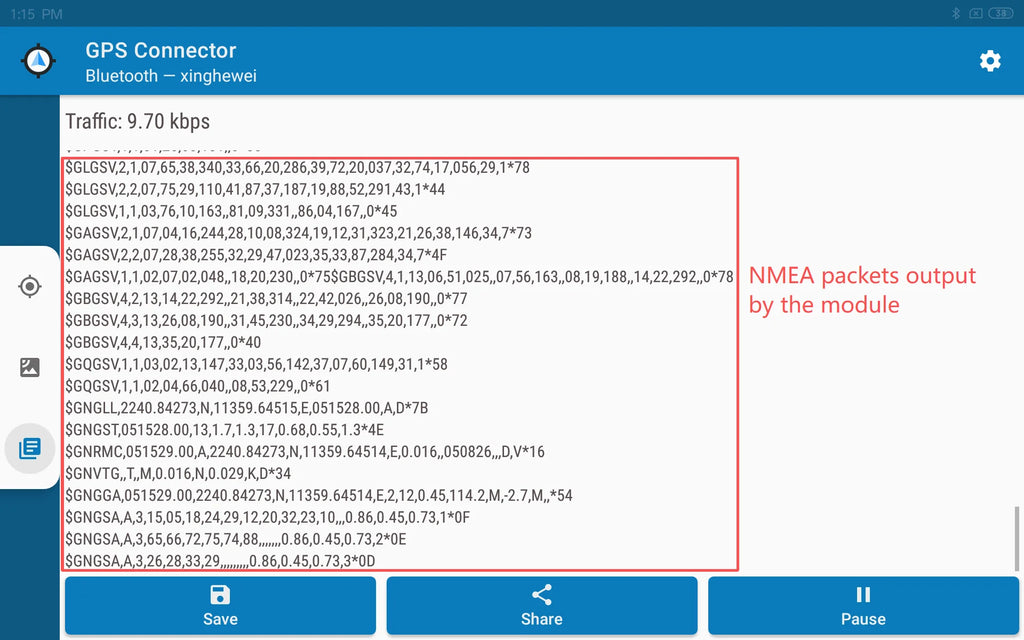Click the $GNRMC sentence line
Image resolution: width=1024 pixels, height=640 pixels.
(x=305, y=452)
